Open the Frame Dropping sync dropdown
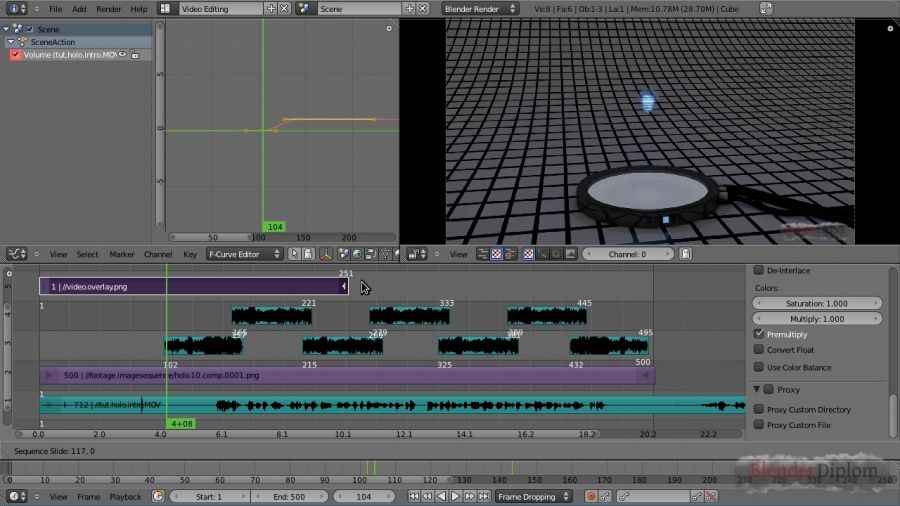 pyautogui.click(x=534, y=496)
